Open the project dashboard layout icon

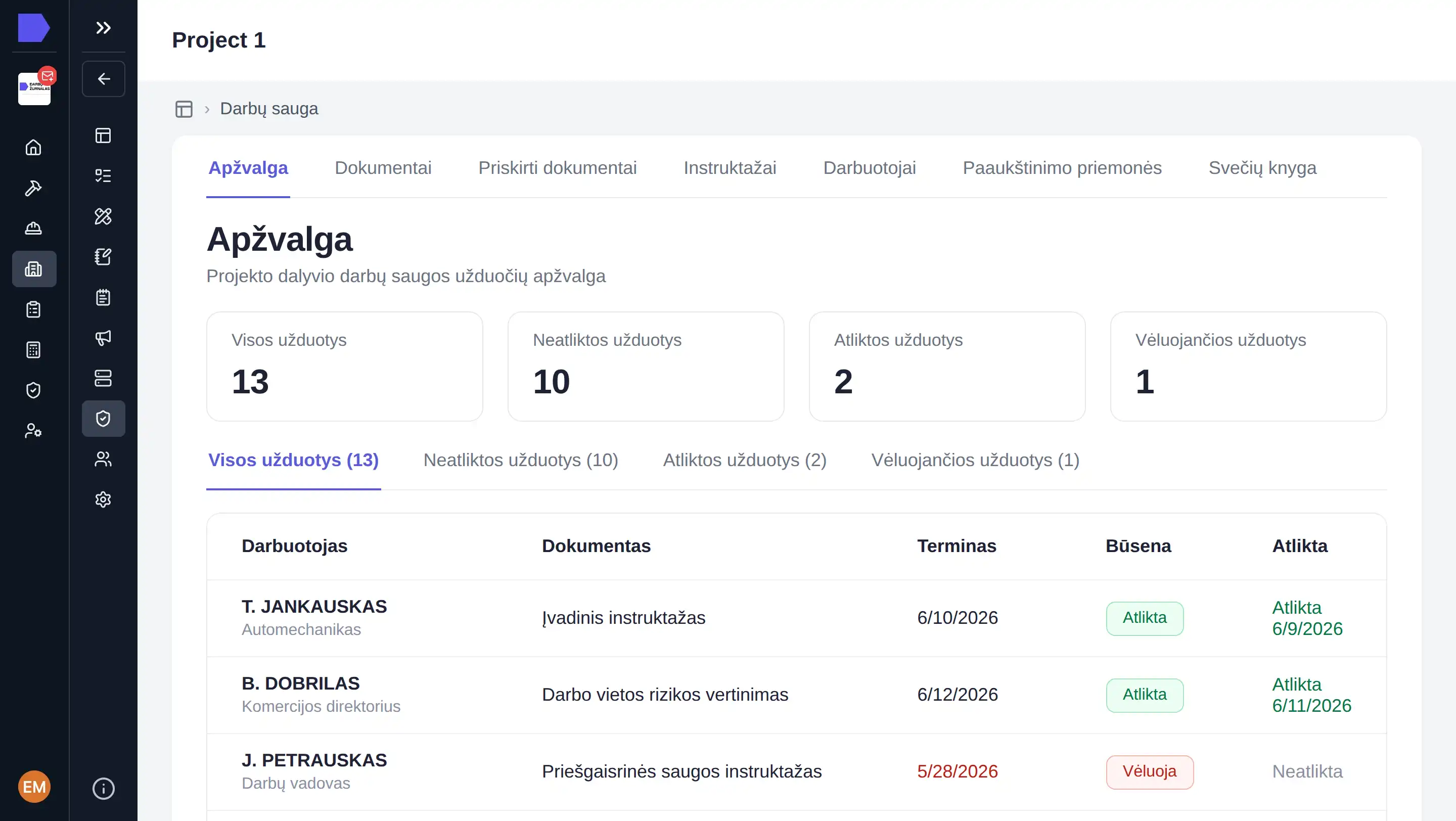coord(104,135)
